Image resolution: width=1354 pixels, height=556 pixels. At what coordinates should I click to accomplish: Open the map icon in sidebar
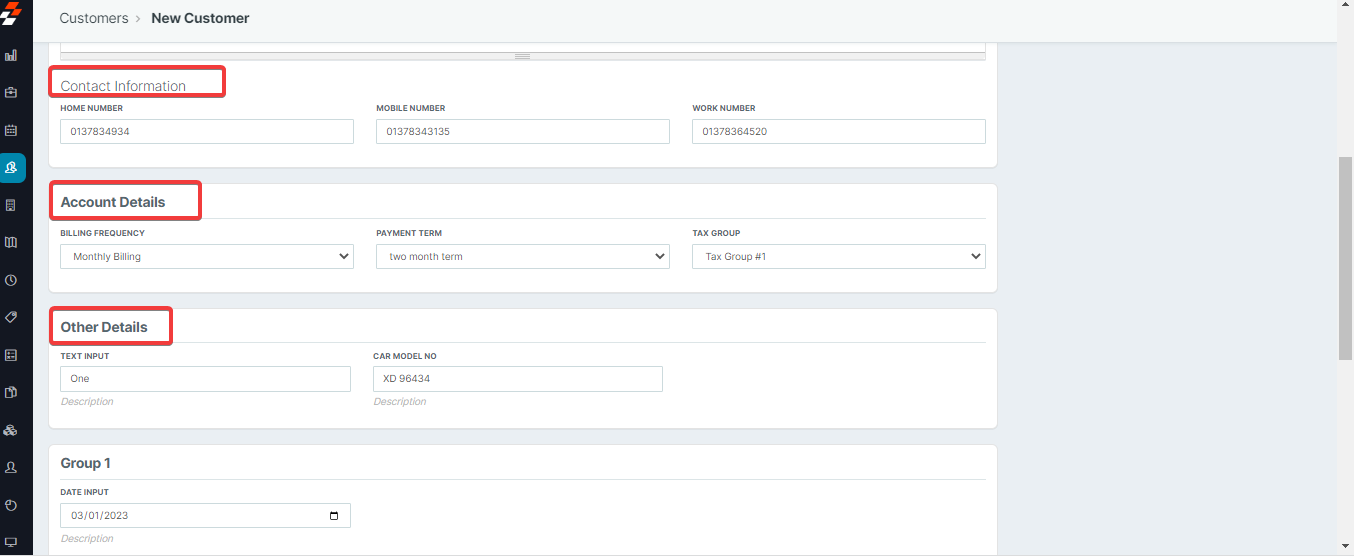11,243
